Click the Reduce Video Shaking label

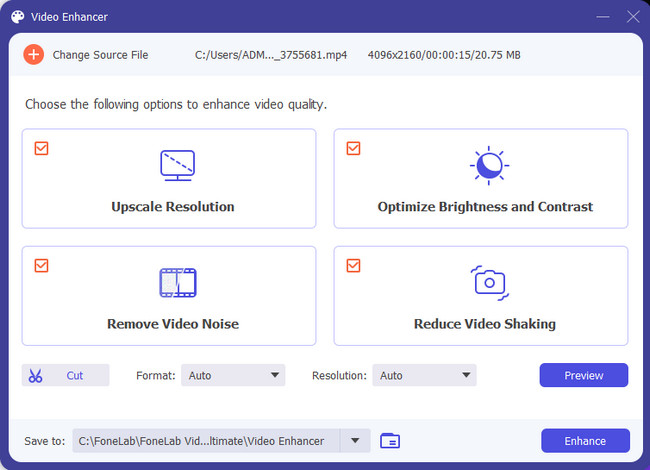485,324
